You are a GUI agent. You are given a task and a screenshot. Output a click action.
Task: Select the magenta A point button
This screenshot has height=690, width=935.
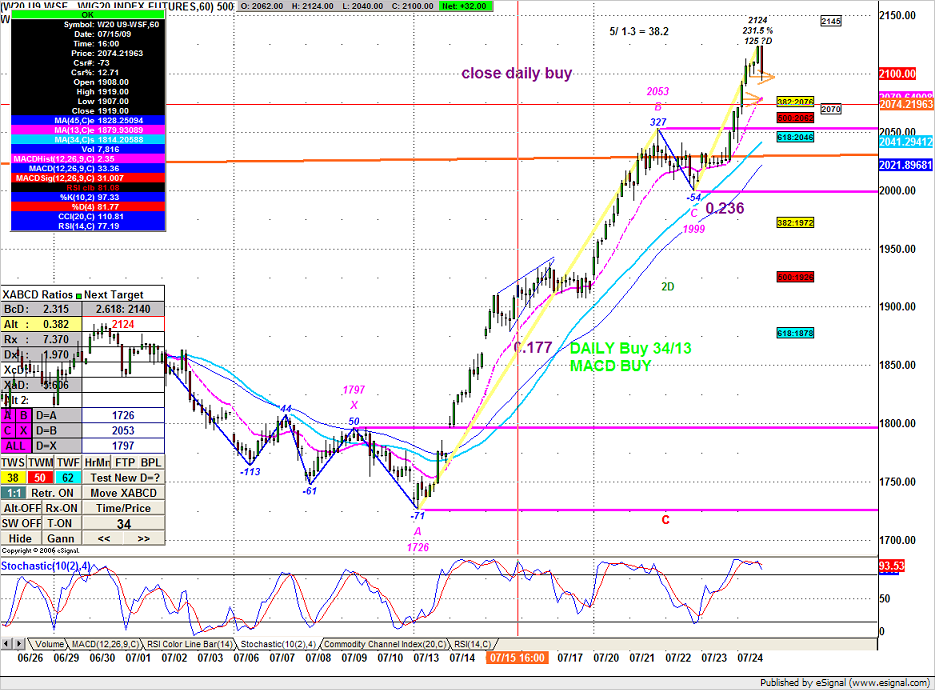(x=8, y=415)
